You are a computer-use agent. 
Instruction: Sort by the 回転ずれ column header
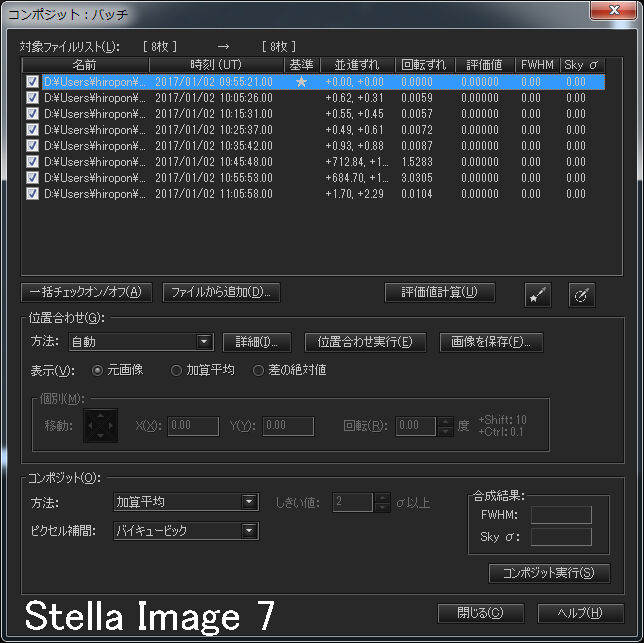pyautogui.click(x=425, y=65)
